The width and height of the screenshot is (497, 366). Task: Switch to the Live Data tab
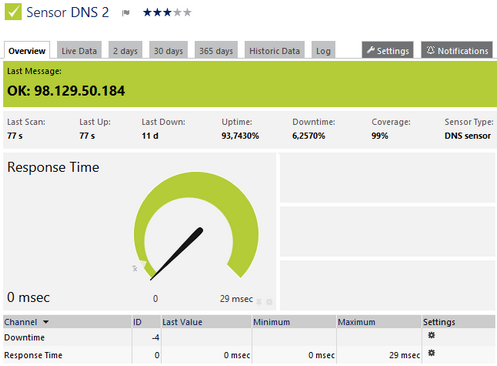tap(79, 50)
